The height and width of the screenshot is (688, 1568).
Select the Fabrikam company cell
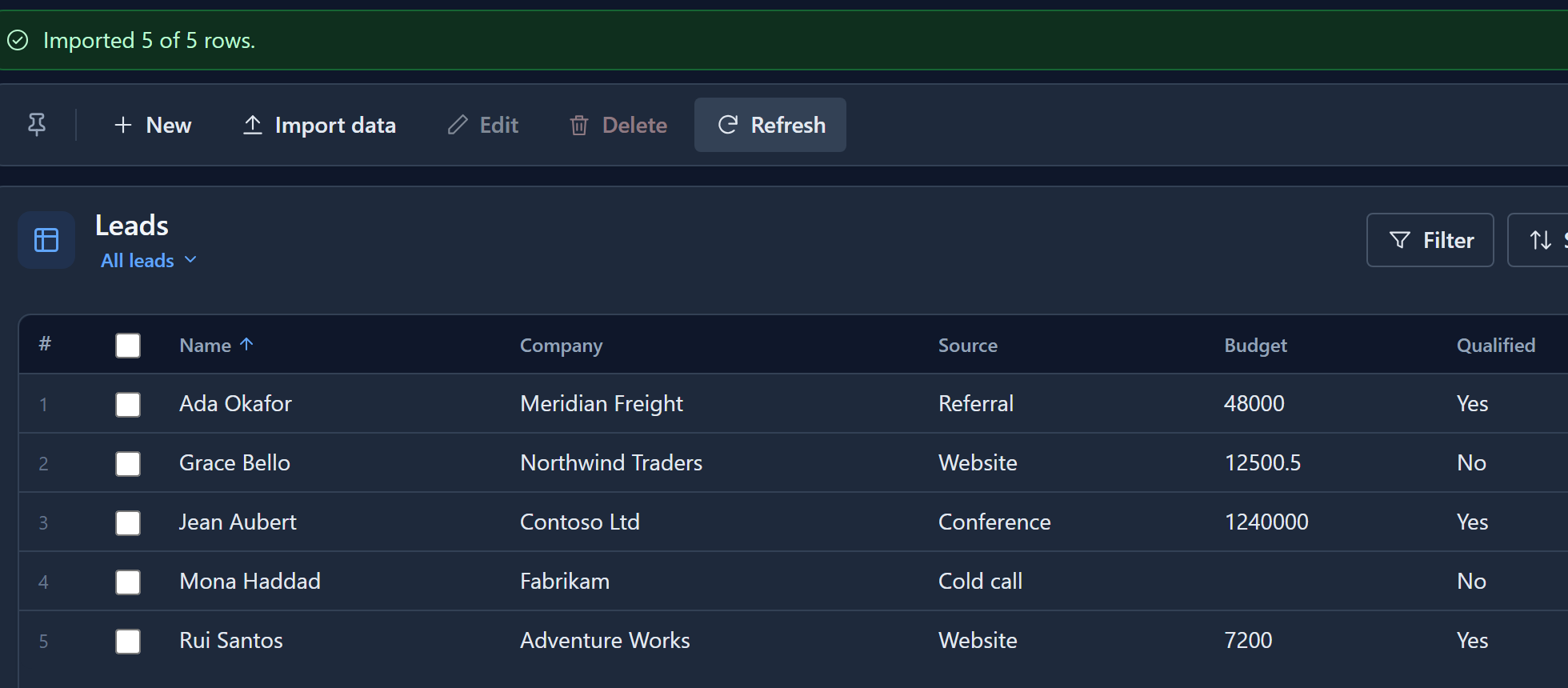[565, 581]
